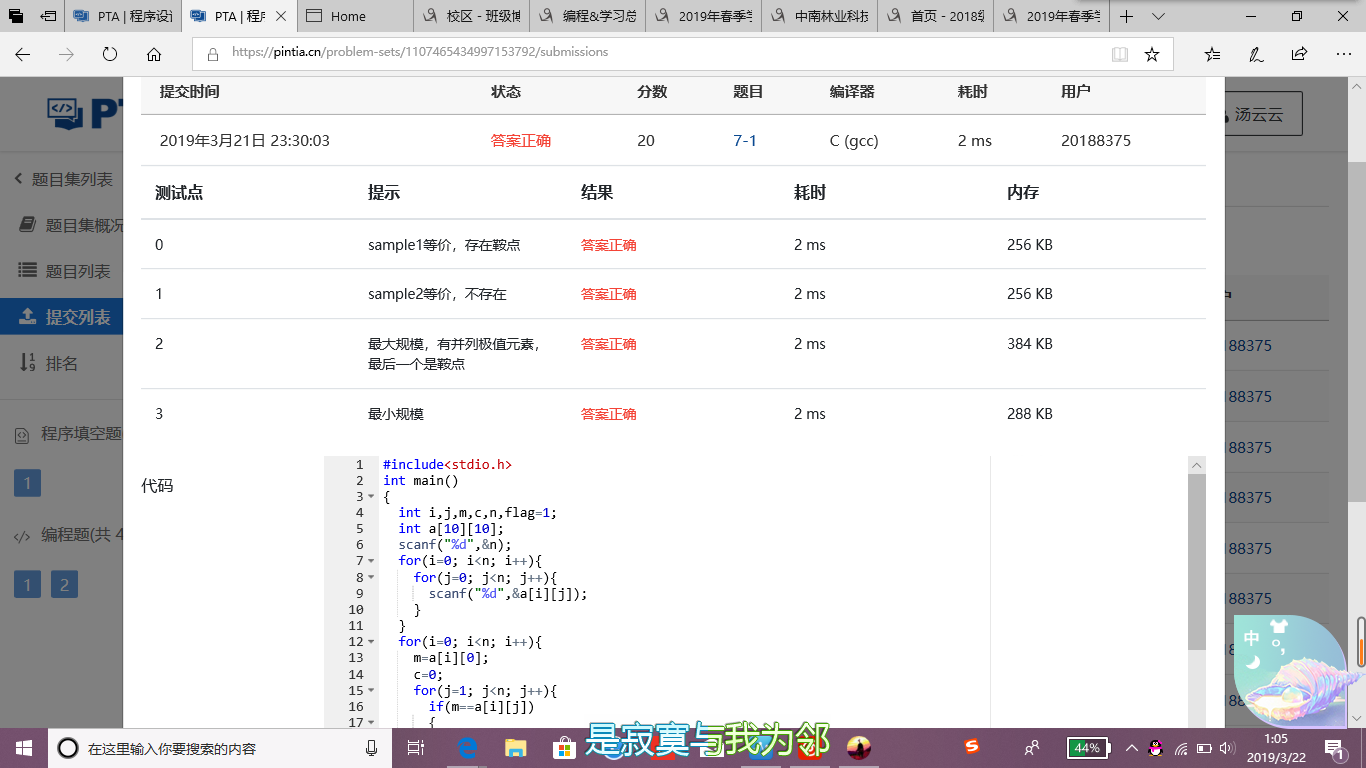Open reading view from the address bar
Screen dimensions: 1366x768
(1120, 54)
